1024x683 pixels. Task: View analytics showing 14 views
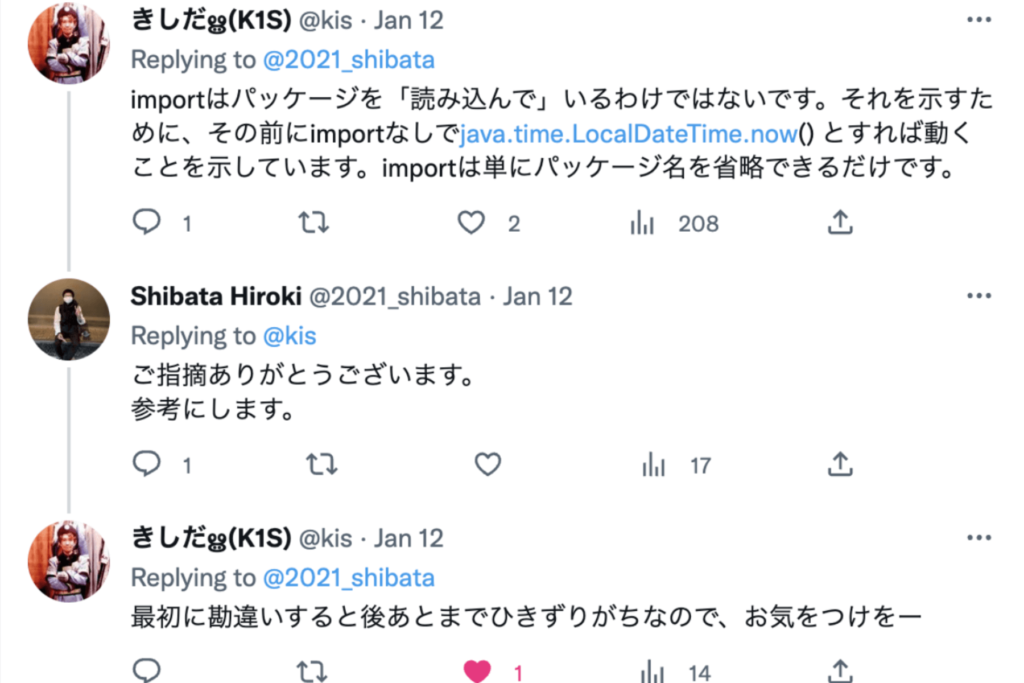(654, 672)
